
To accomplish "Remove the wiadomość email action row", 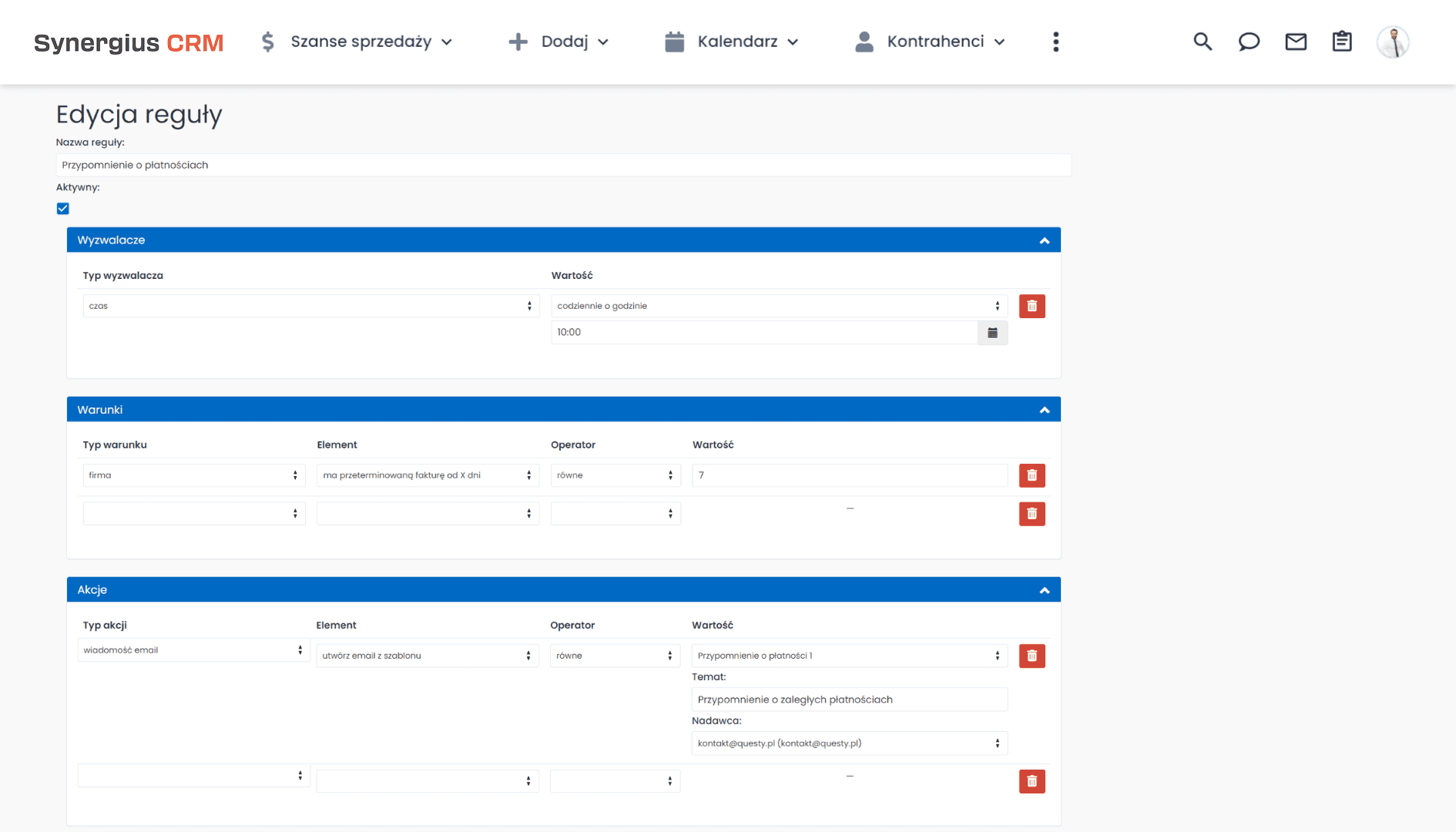I will click(1032, 656).
